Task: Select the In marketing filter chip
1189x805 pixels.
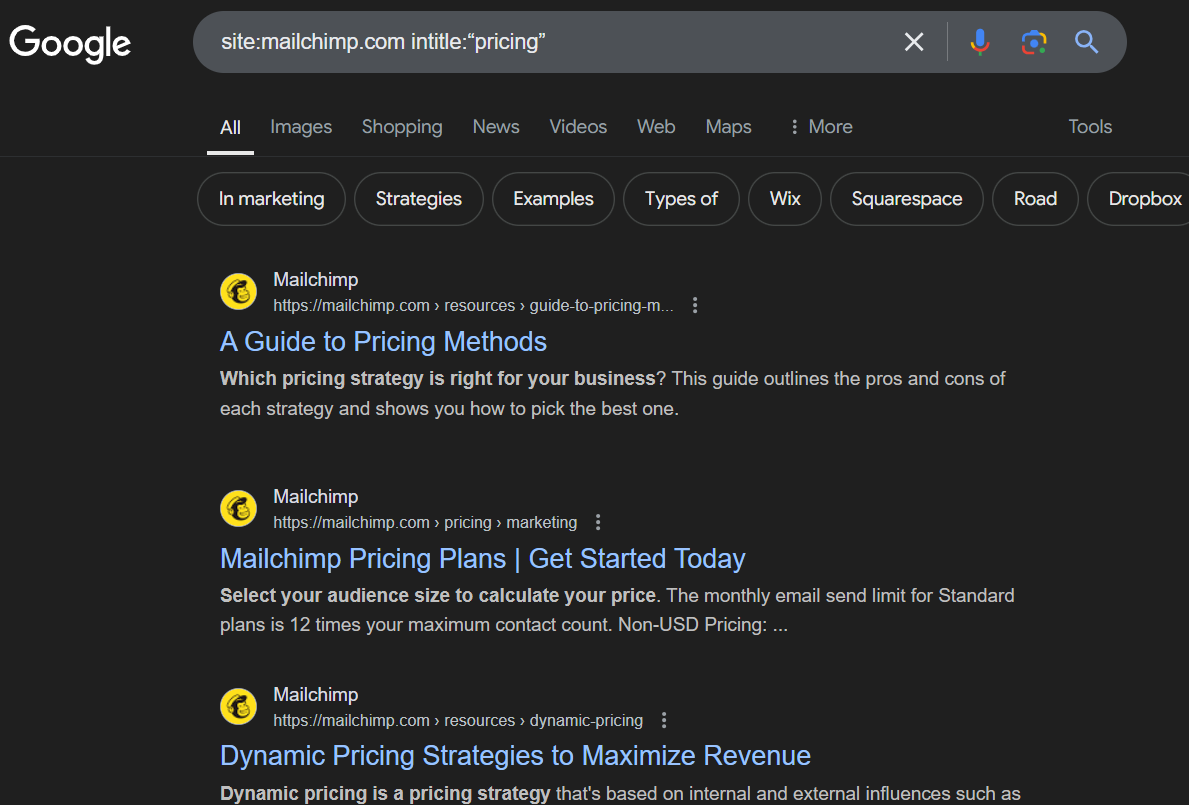Action: pyautogui.click(x=271, y=199)
